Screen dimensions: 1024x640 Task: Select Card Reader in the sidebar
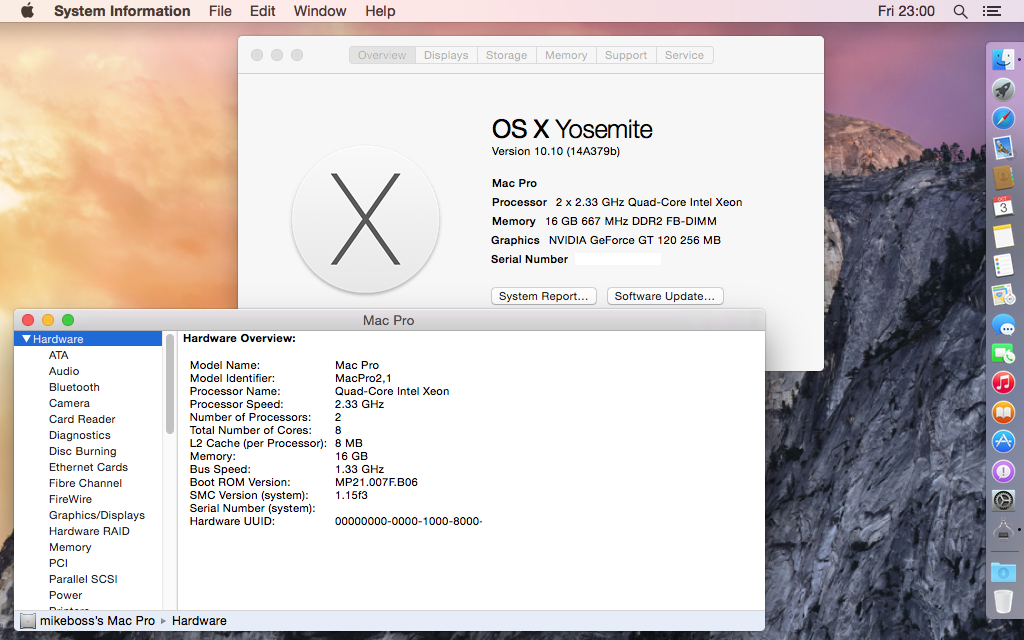(x=82, y=419)
